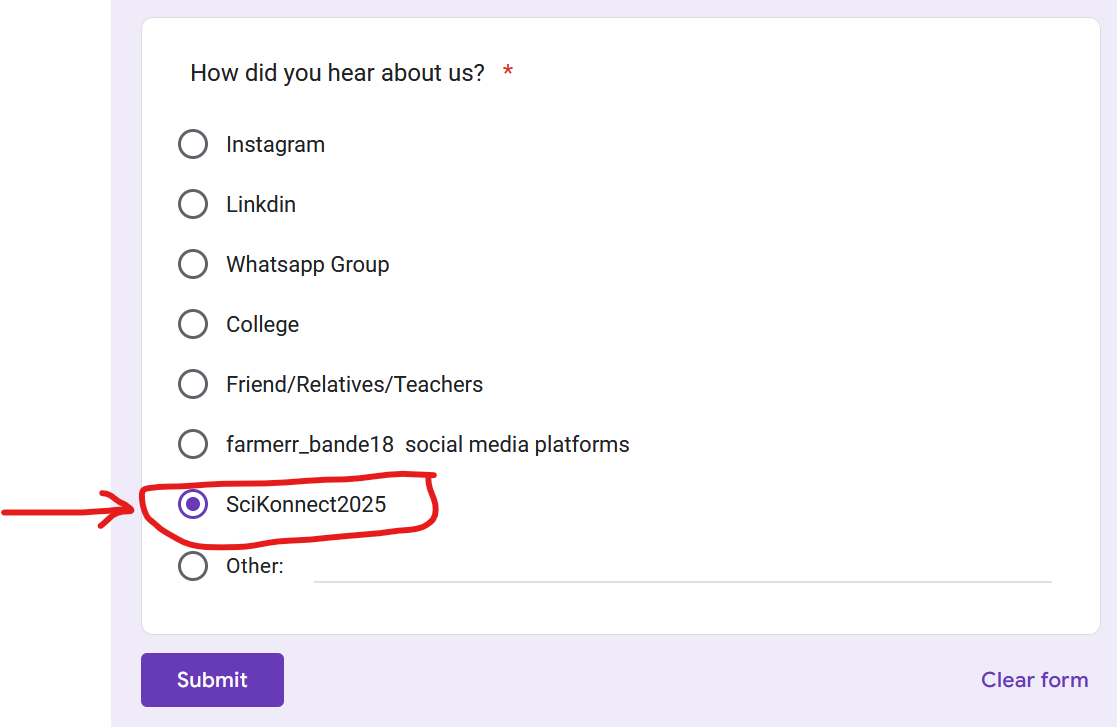This screenshot has width=1117, height=727.
Task: Choose the Linkdin radio option
Action: (x=193, y=204)
